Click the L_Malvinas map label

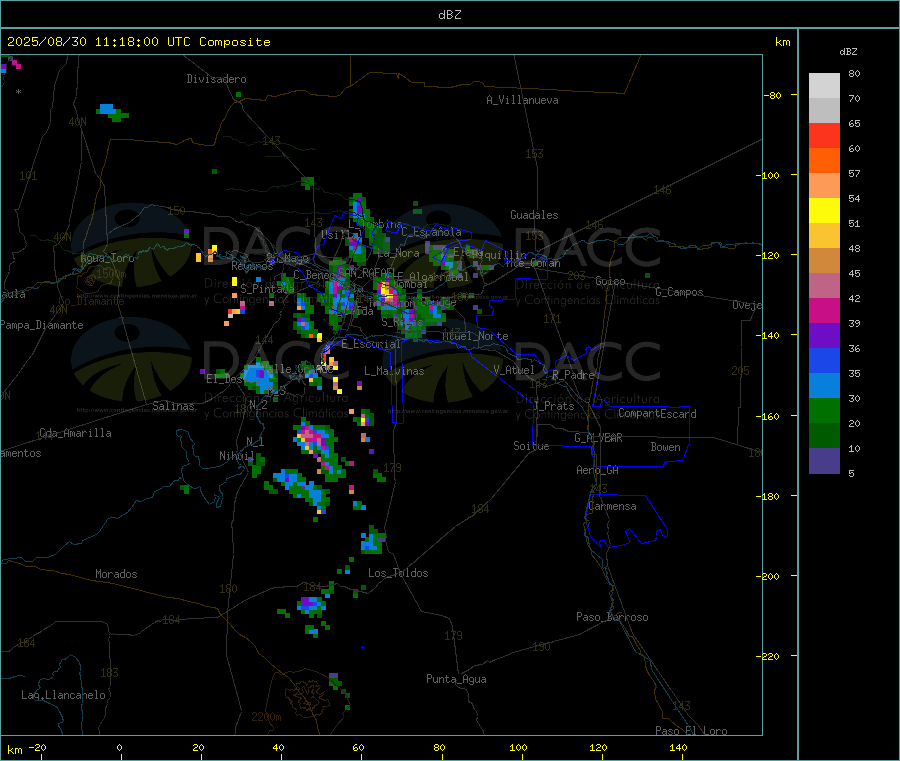pyautogui.click(x=394, y=371)
